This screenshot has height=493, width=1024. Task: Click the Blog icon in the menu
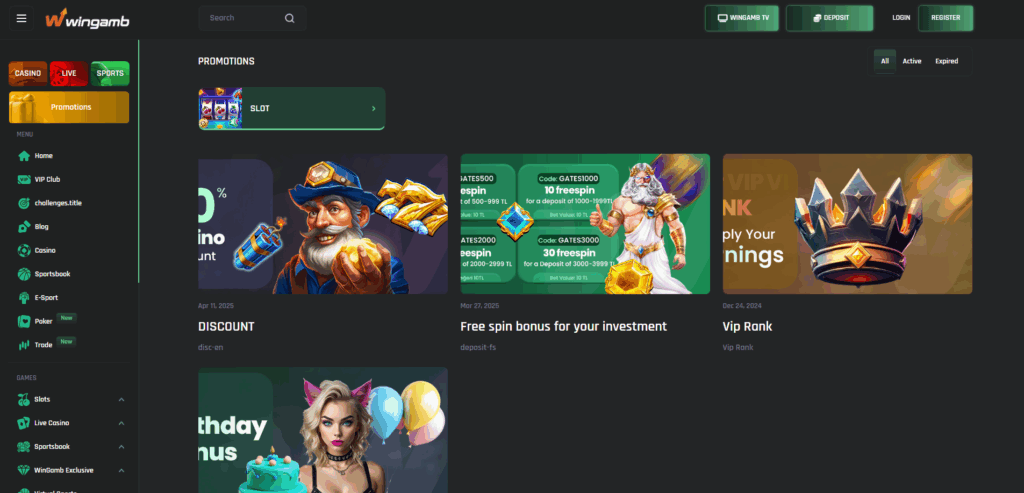24,227
